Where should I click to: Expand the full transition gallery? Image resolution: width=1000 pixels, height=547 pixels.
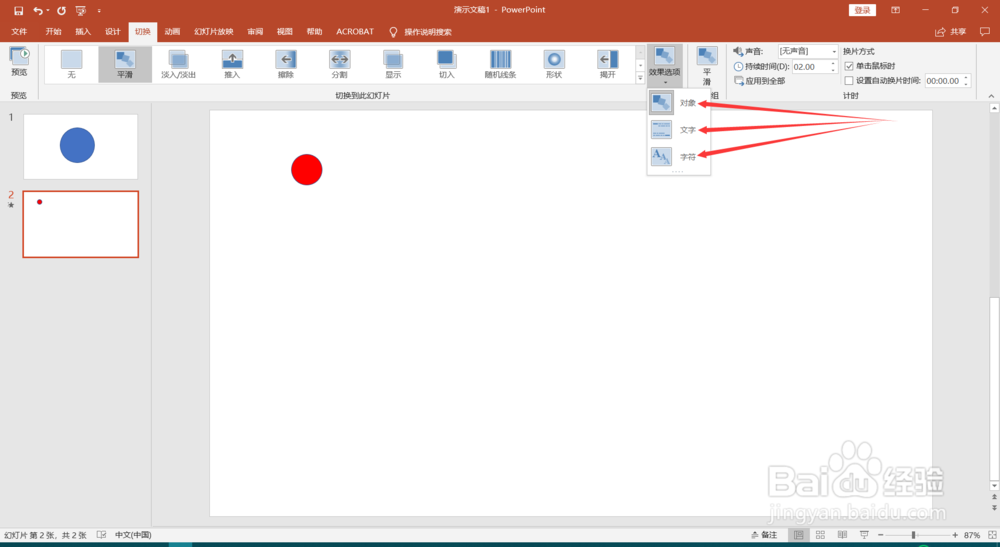(640, 78)
